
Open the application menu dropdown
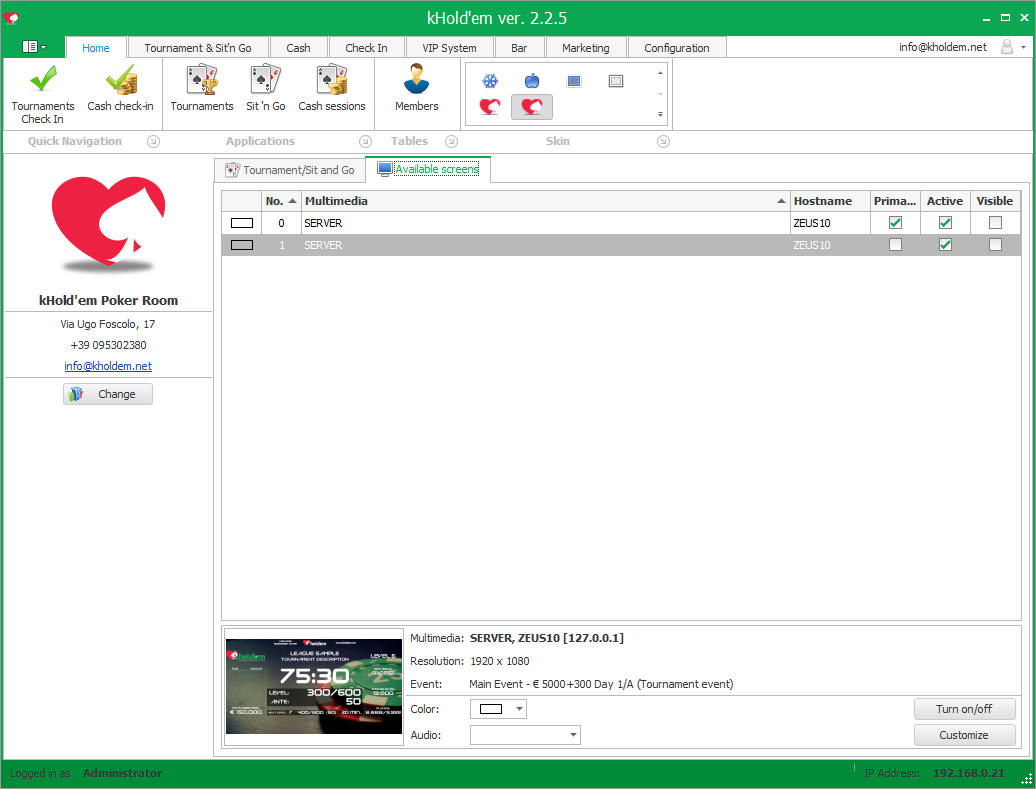coord(34,47)
